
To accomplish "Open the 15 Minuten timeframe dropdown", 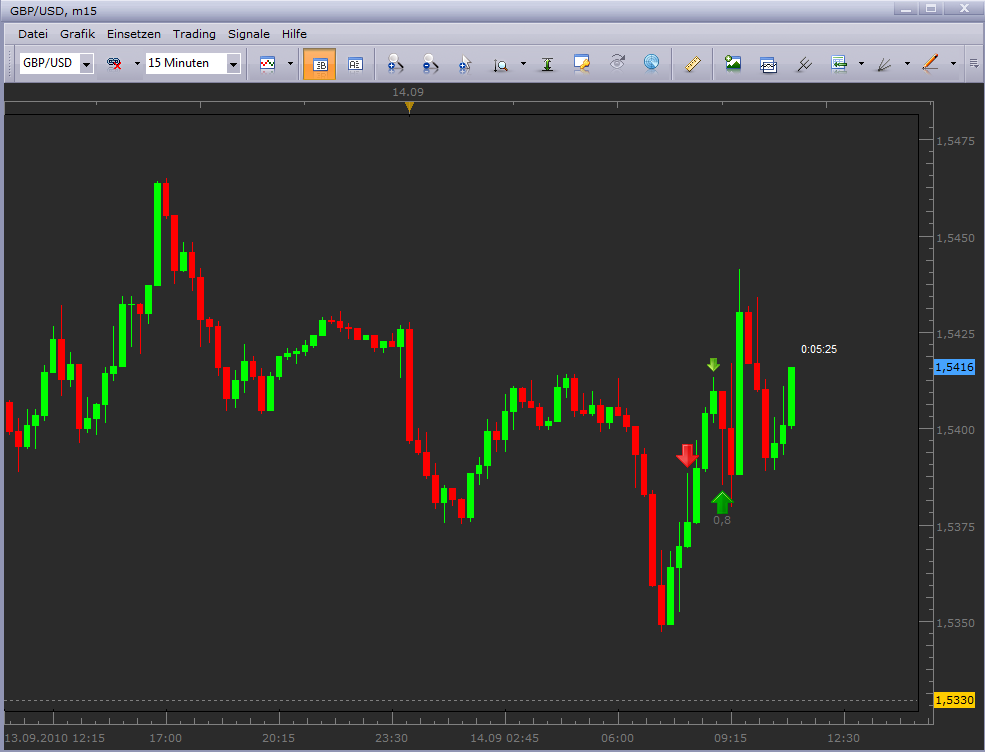I will coord(233,63).
